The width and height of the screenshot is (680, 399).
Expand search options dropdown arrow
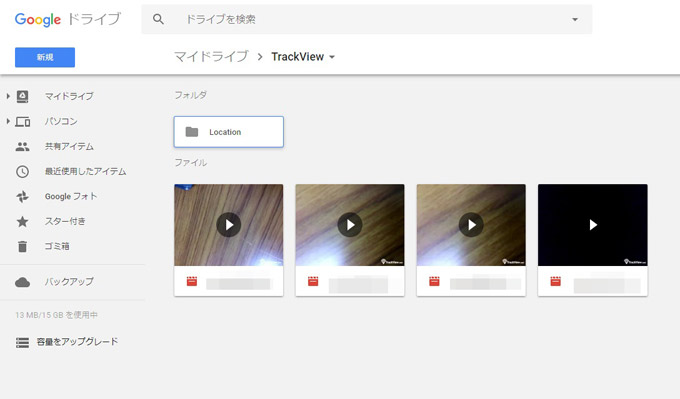pyautogui.click(x=575, y=20)
